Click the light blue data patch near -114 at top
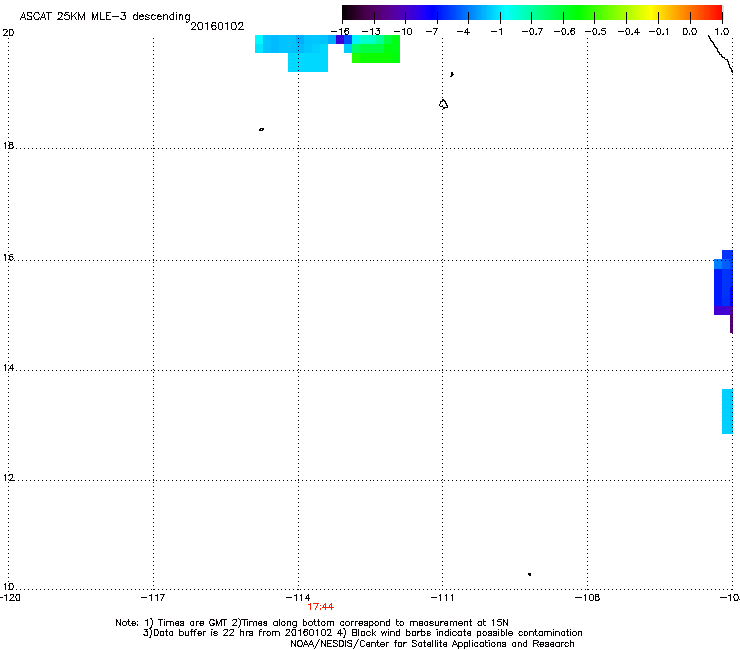The width and height of the screenshot is (740, 650). tap(297, 50)
